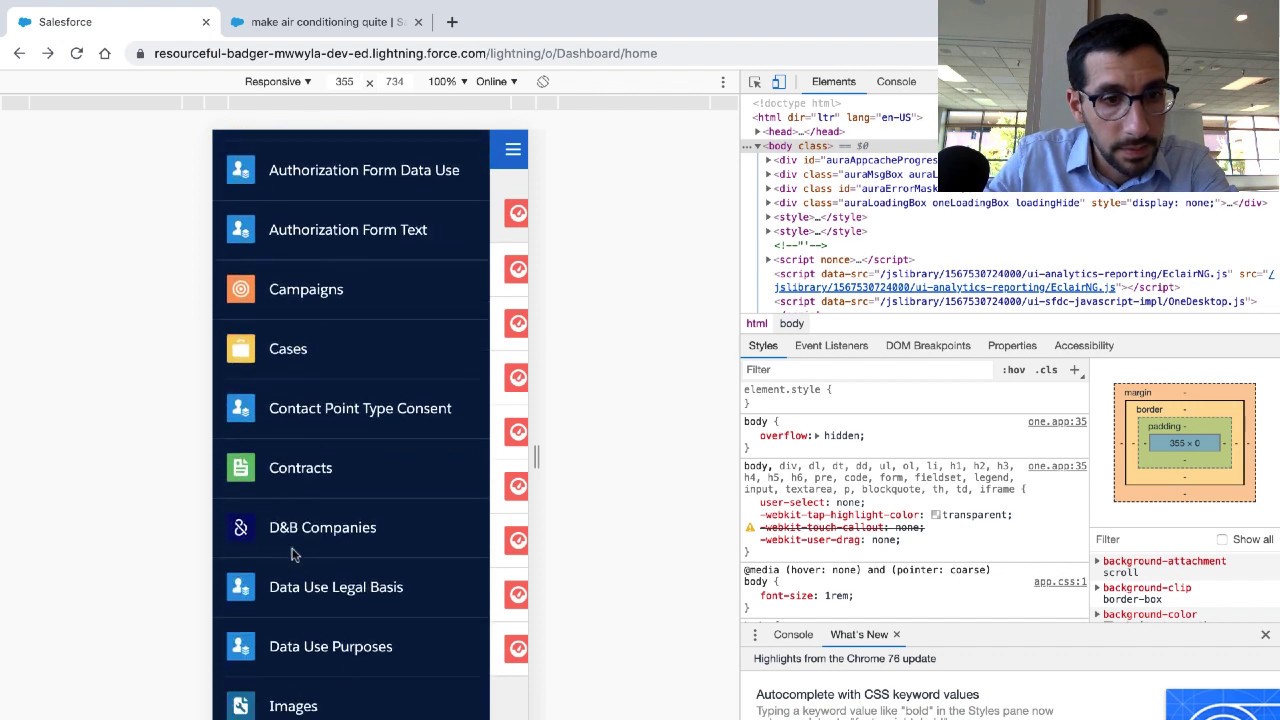Click the Cases briefcase icon
The width and height of the screenshot is (1280, 720).
point(241,349)
